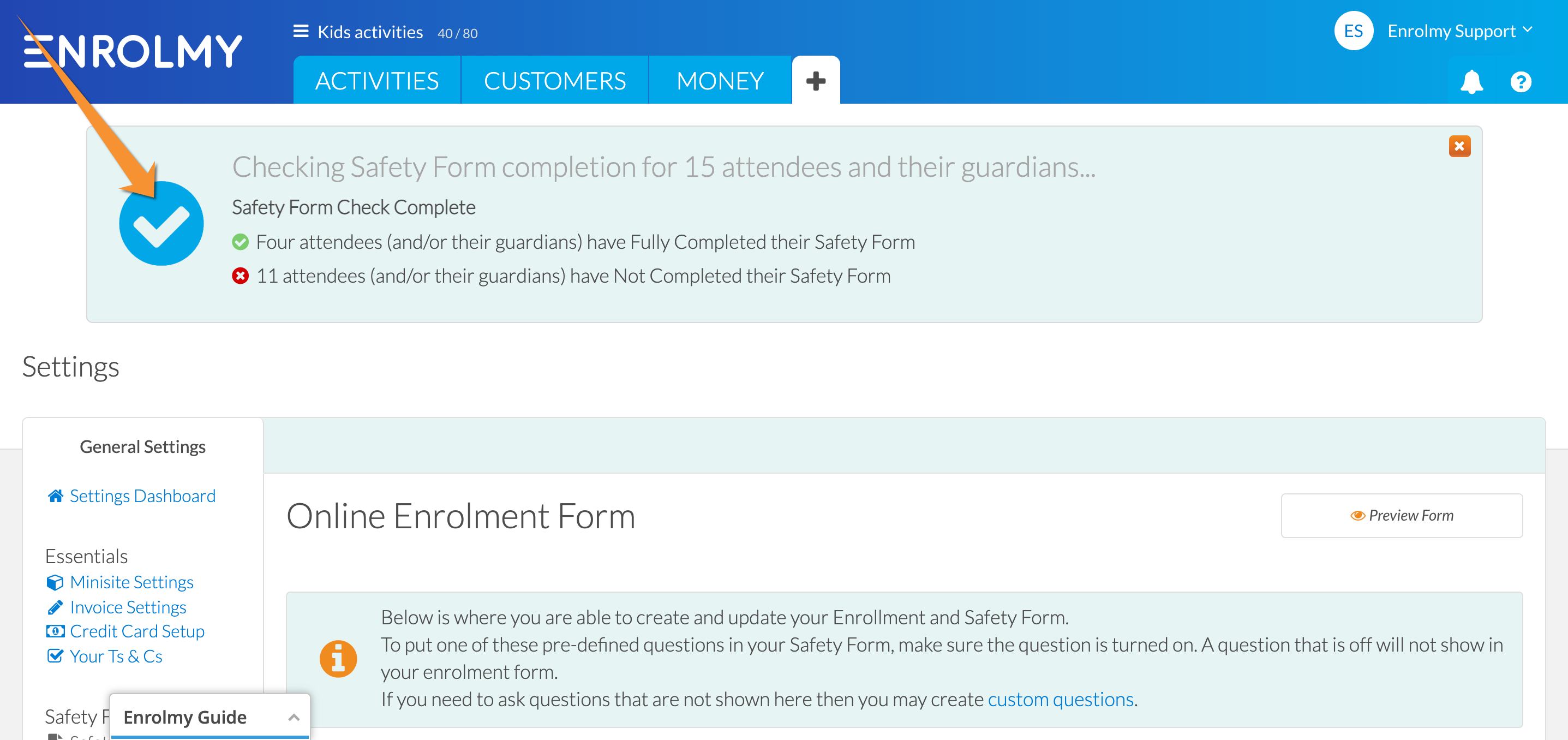Viewport: 1568px width, 740px height.
Task: Open the hamburger menu beside Kids activities
Action: click(301, 31)
